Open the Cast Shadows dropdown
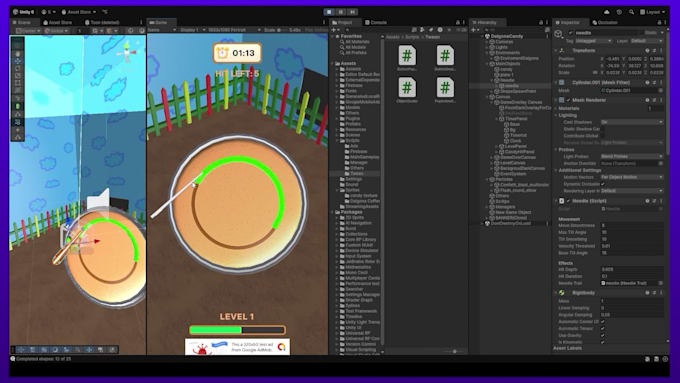 [632, 122]
